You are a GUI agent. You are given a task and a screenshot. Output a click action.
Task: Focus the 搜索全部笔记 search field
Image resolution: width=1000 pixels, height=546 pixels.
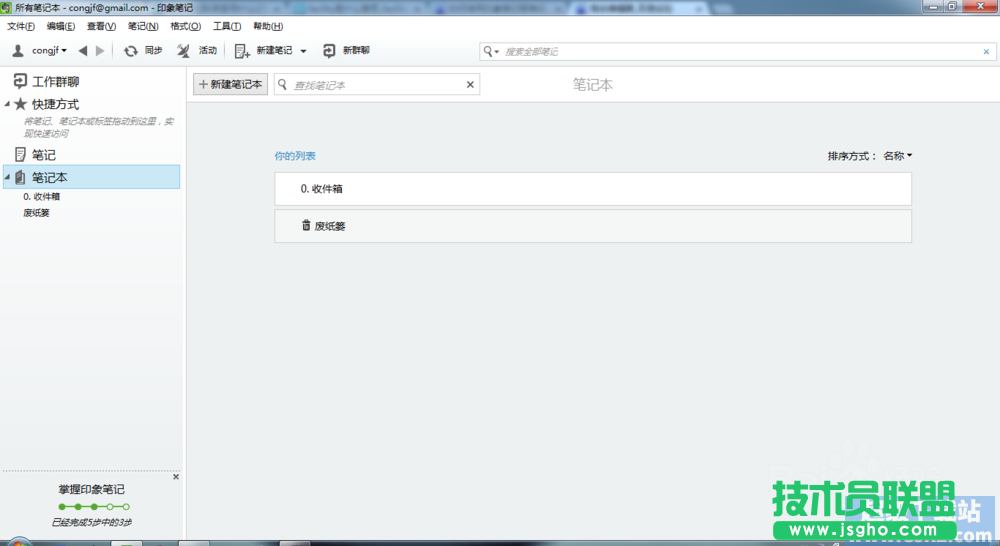pyautogui.click(x=740, y=51)
